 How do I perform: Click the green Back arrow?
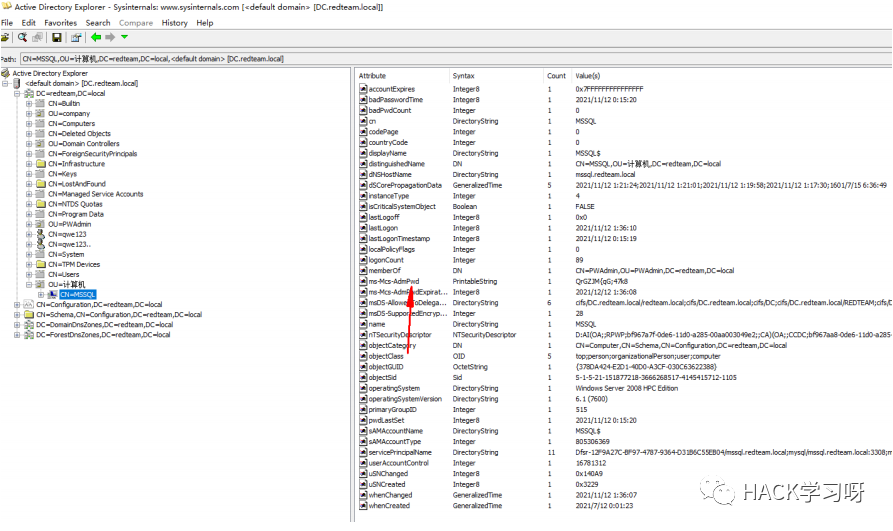(96, 37)
